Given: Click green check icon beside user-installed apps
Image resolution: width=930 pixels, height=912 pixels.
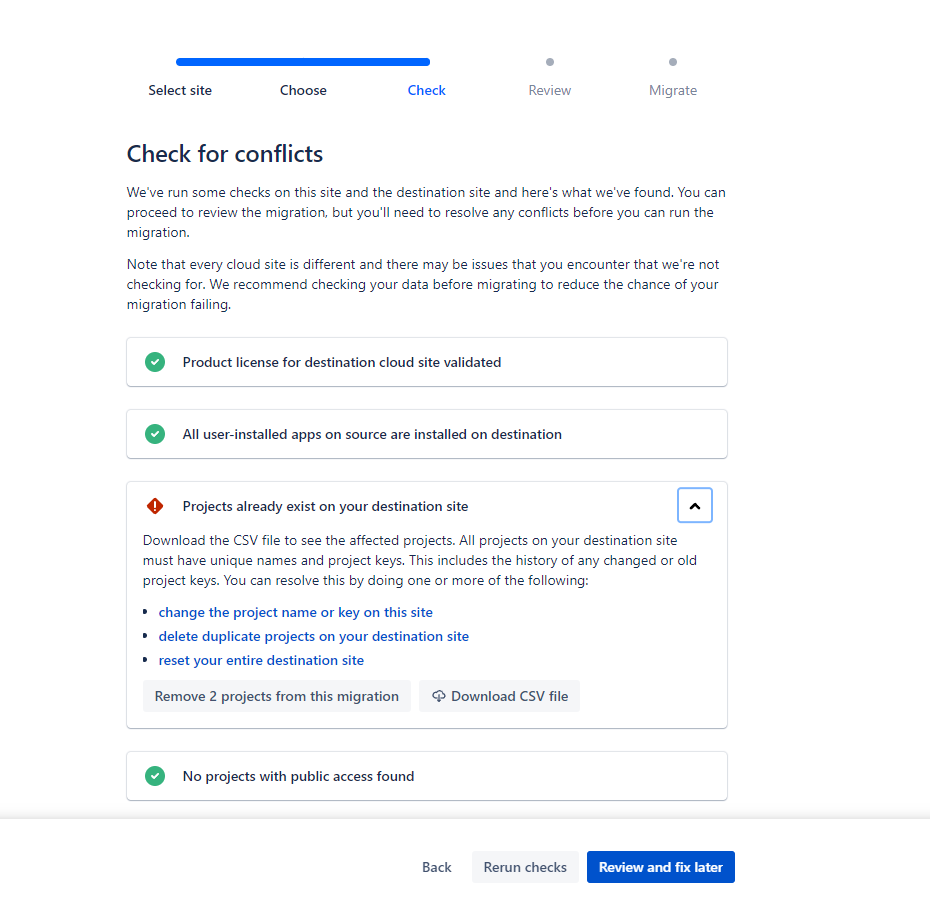Looking at the screenshot, I should pyautogui.click(x=155, y=434).
